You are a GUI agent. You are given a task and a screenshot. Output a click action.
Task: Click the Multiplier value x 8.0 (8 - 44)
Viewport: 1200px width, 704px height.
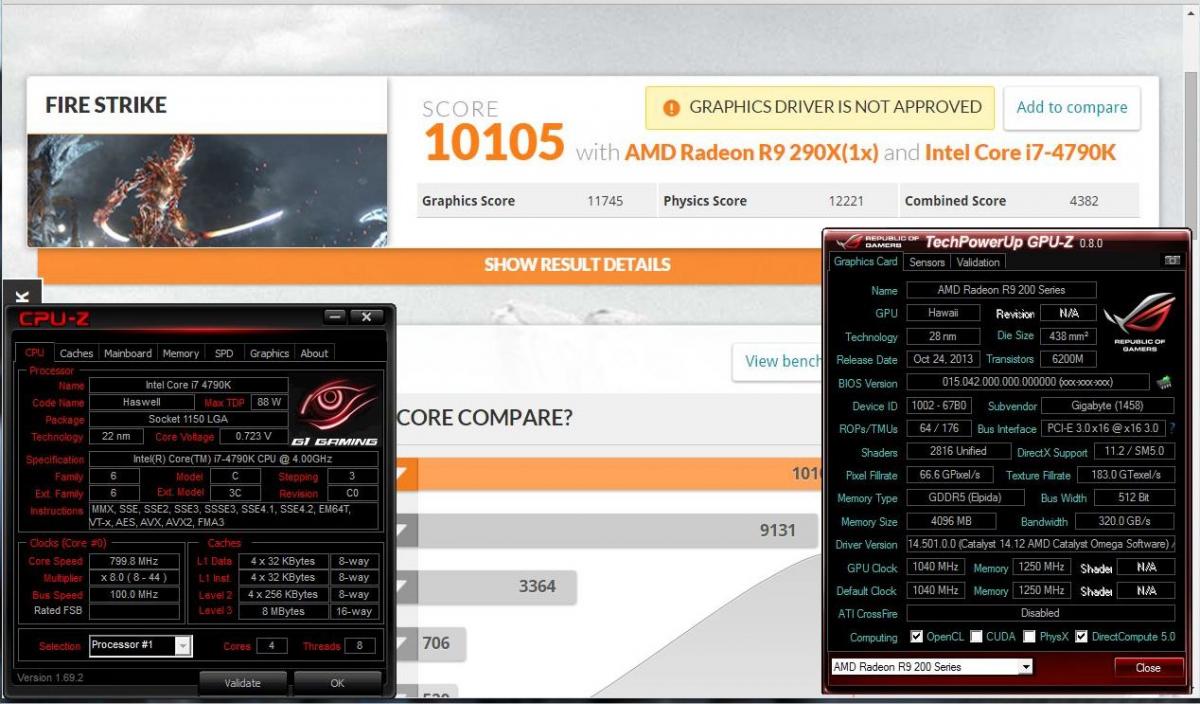[x=135, y=578]
